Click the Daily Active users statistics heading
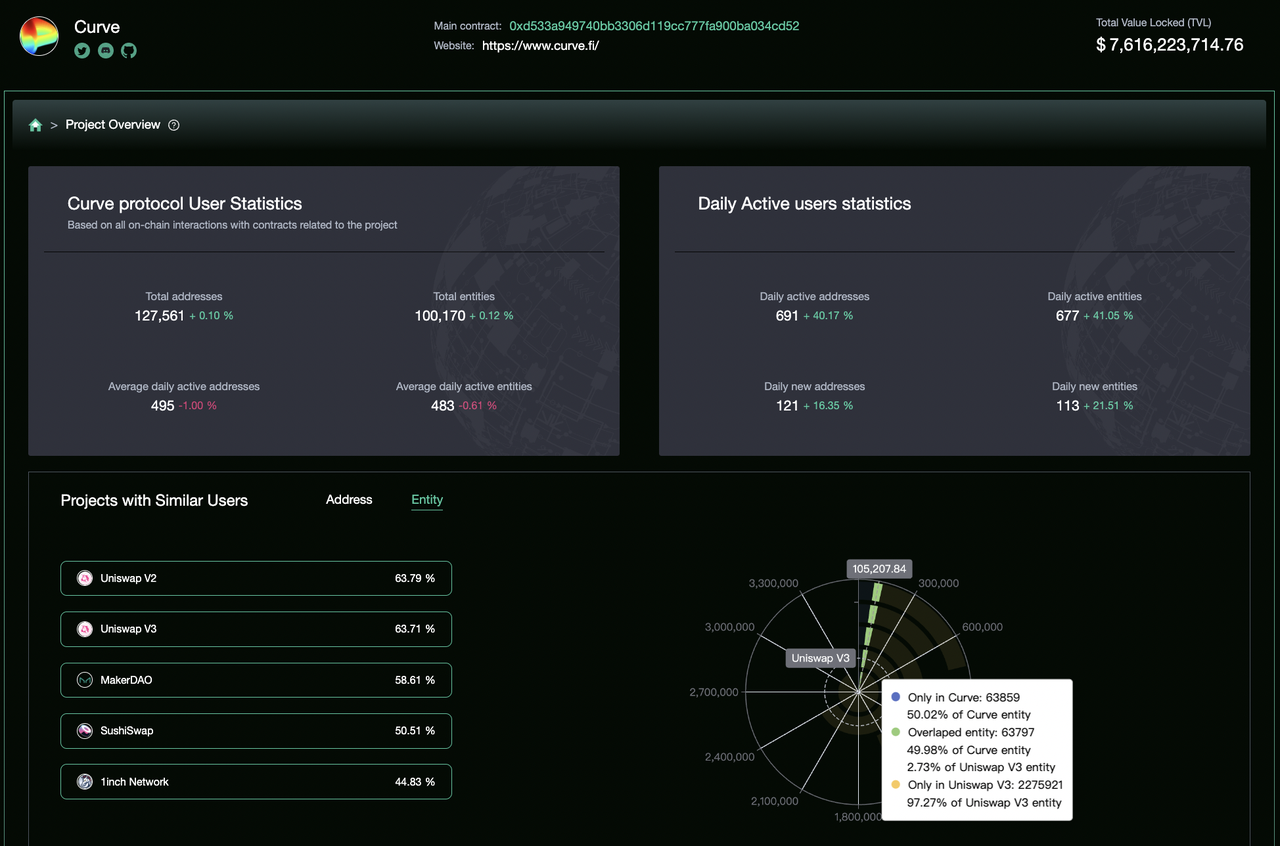Image resolution: width=1280 pixels, height=846 pixels. point(804,204)
